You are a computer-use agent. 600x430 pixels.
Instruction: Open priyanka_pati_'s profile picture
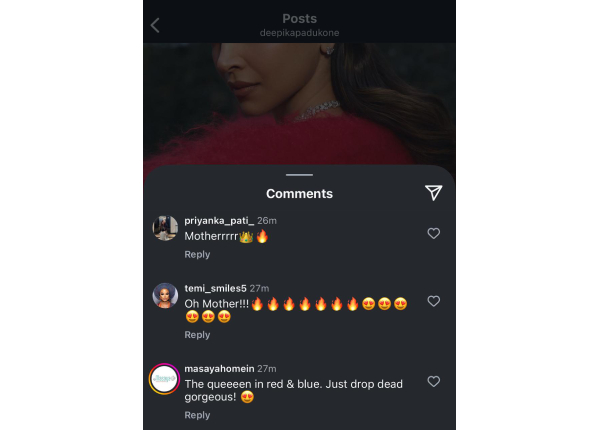pos(165,228)
